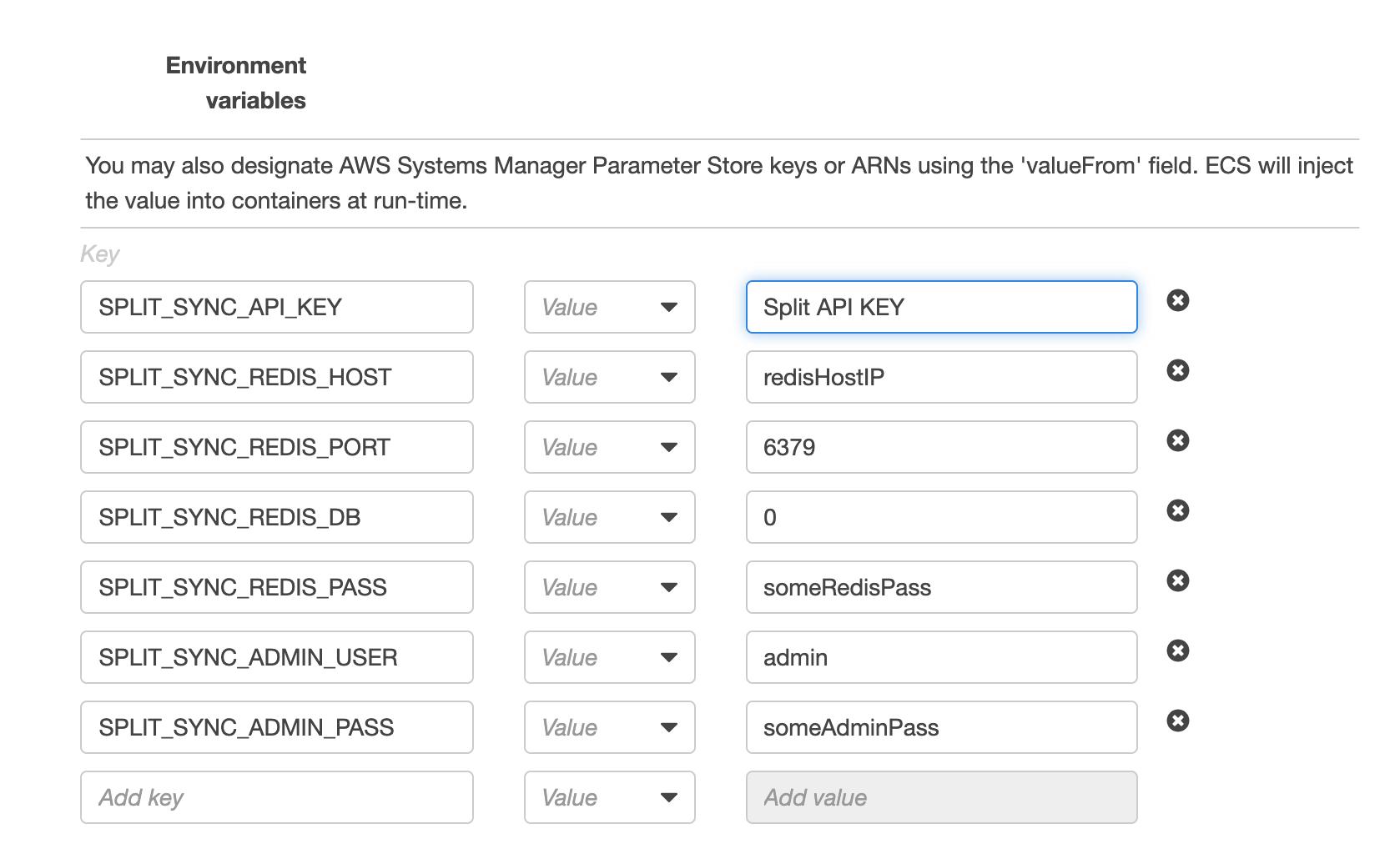Click the 'Add key' input field

[276, 797]
